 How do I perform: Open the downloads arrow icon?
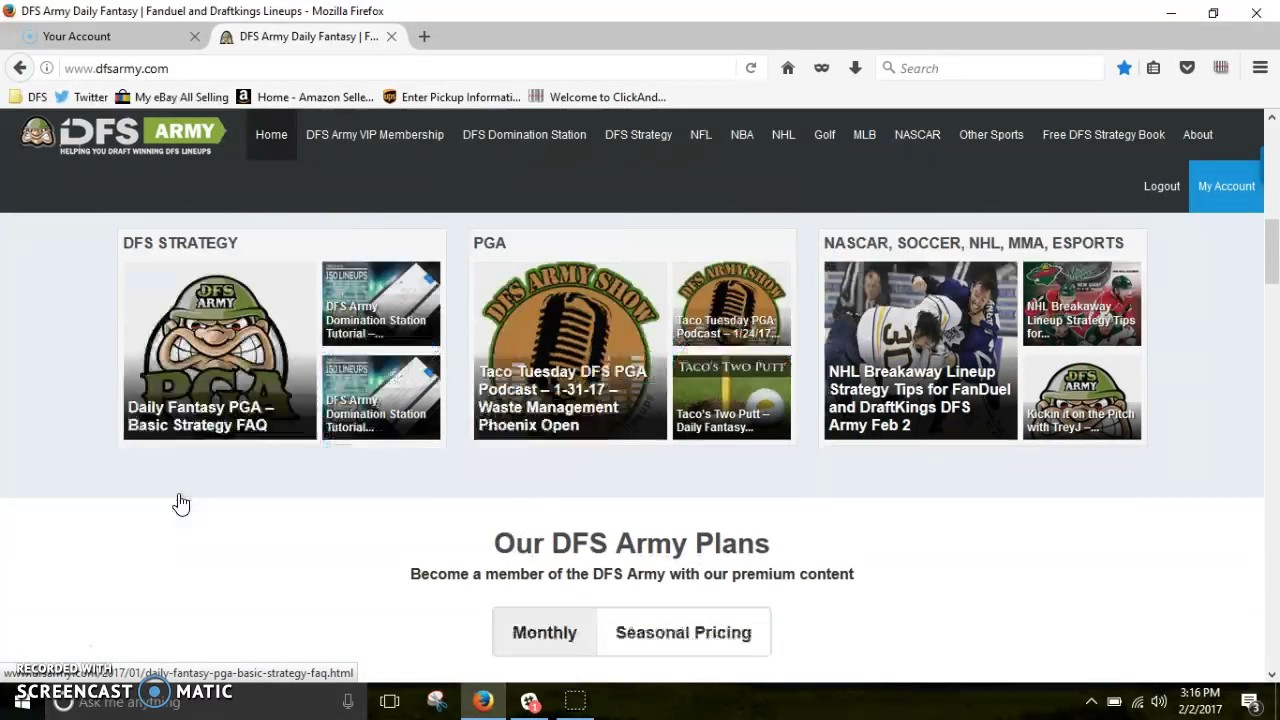tap(855, 68)
